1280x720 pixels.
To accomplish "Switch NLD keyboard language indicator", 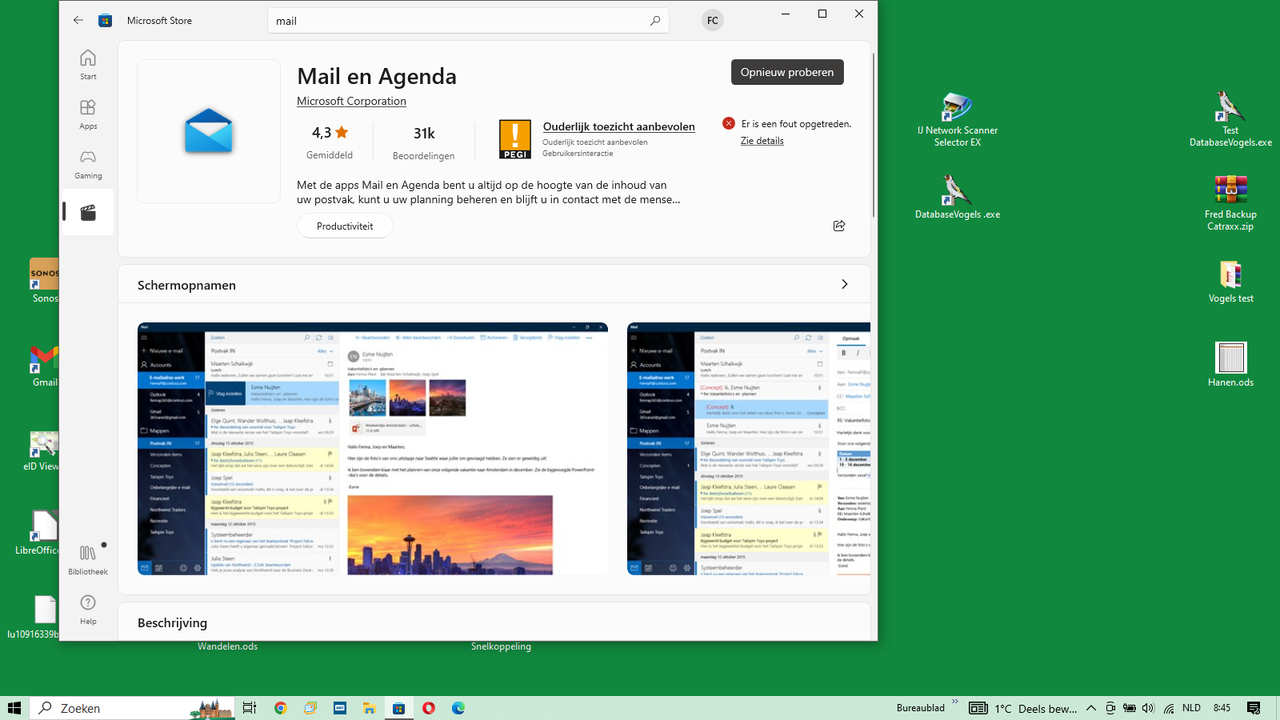I will point(1191,708).
